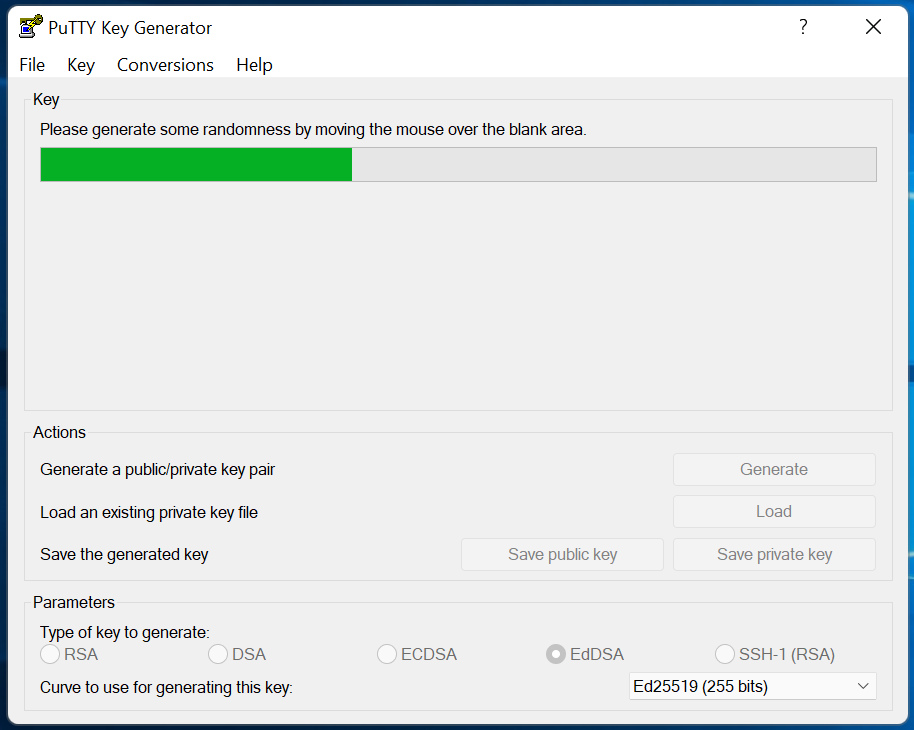This screenshot has width=914, height=730.
Task: Switch key type to SSH-1 (RSA)
Action: [x=725, y=655]
